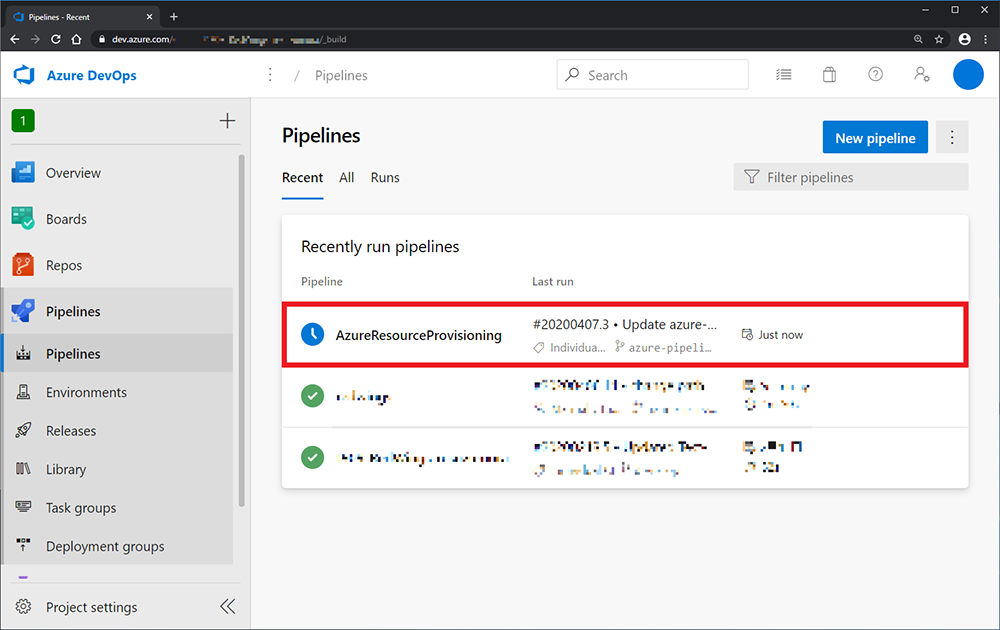Open the Library books icon
The width and height of the screenshot is (1000, 630).
(x=24, y=469)
